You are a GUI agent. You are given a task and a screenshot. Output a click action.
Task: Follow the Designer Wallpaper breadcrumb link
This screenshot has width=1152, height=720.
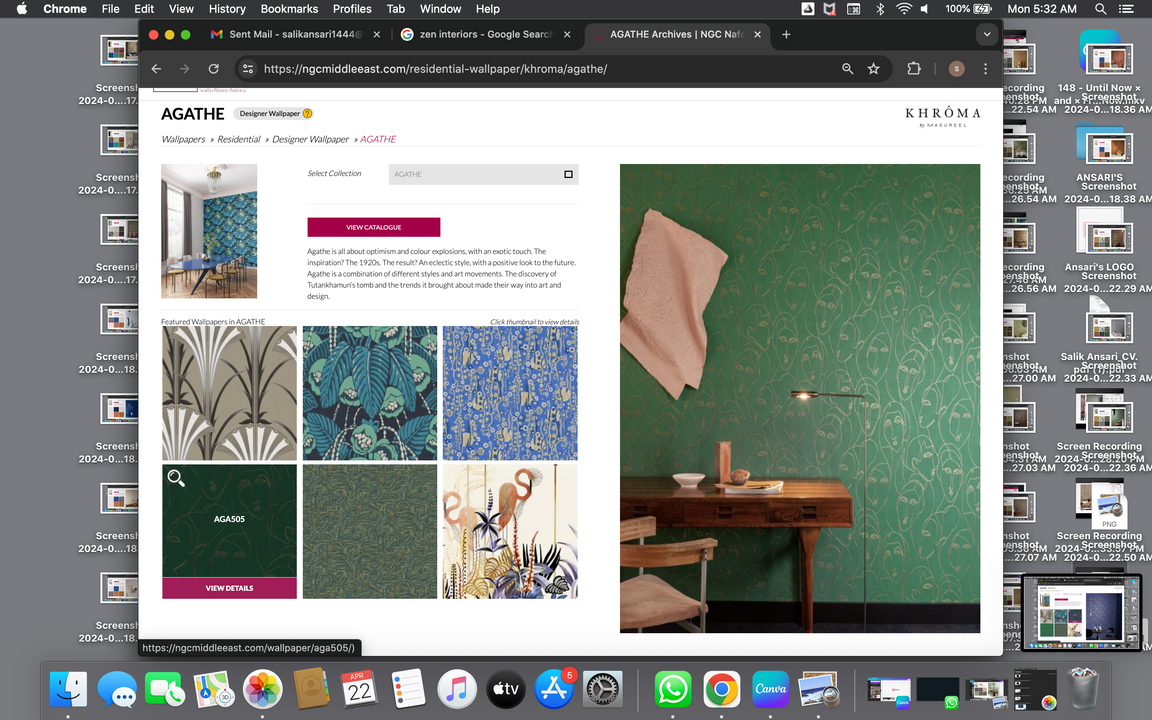click(x=310, y=139)
